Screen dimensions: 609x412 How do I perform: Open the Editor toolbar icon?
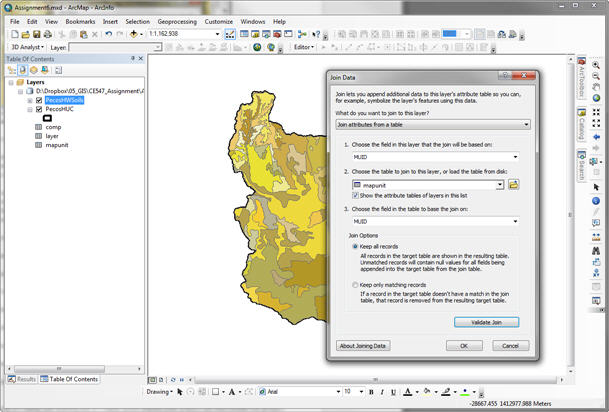[230, 34]
